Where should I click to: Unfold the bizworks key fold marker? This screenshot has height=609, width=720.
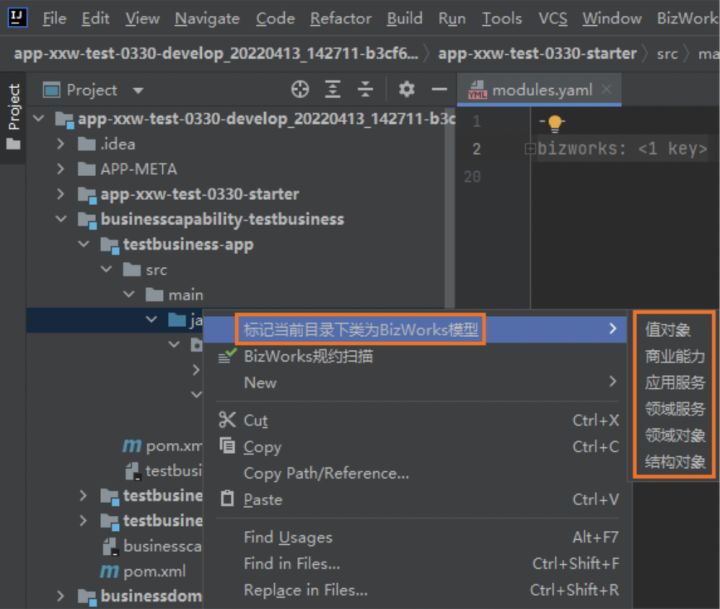click(x=529, y=149)
